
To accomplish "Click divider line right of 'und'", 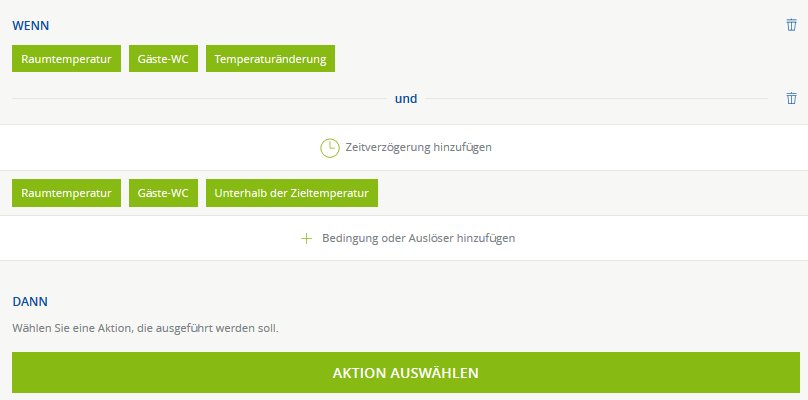I will 597,98.
